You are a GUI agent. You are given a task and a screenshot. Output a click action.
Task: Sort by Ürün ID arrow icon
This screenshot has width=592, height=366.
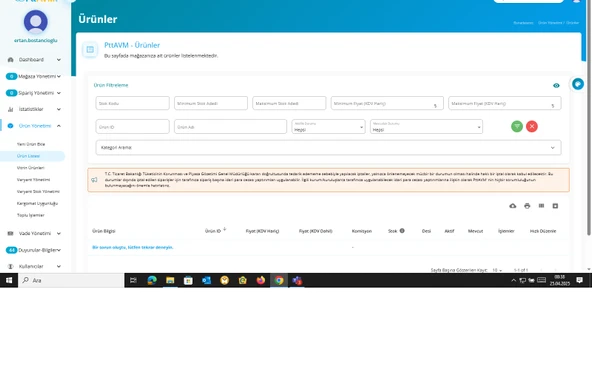pyautogui.click(x=225, y=229)
